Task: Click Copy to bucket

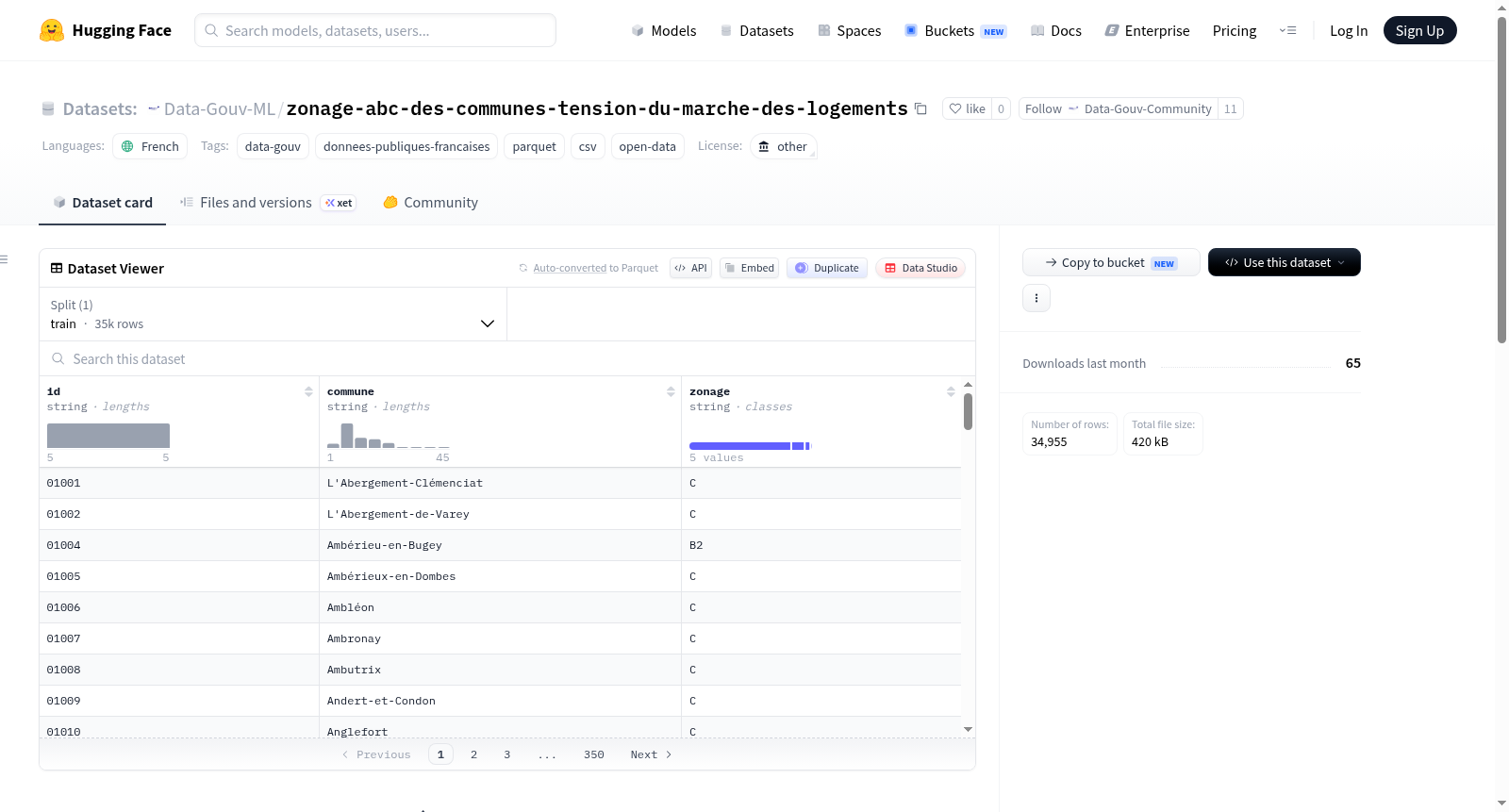Action: pyautogui.click(x=1111, y=262)
